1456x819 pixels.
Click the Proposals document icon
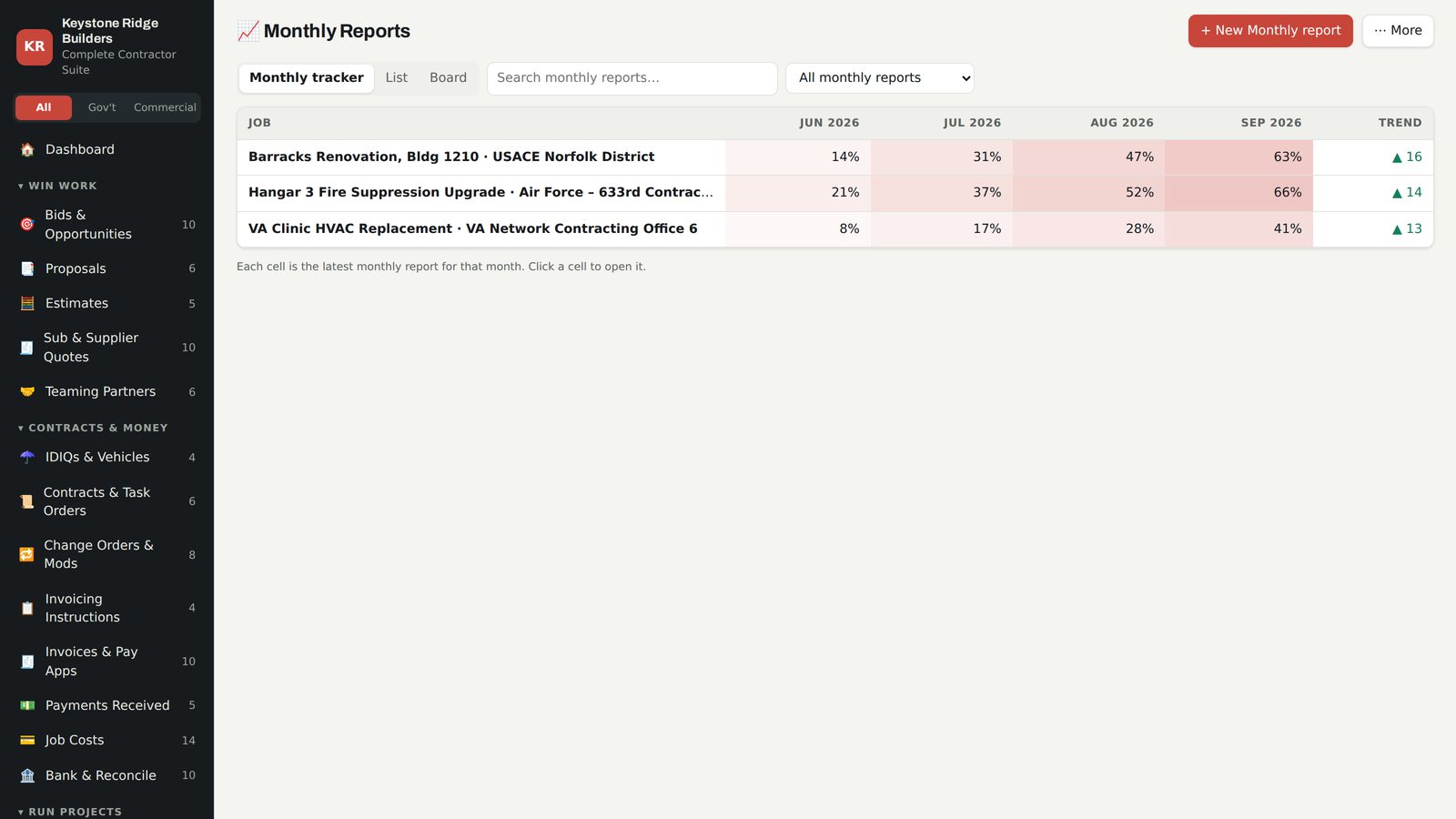[27, 268]
